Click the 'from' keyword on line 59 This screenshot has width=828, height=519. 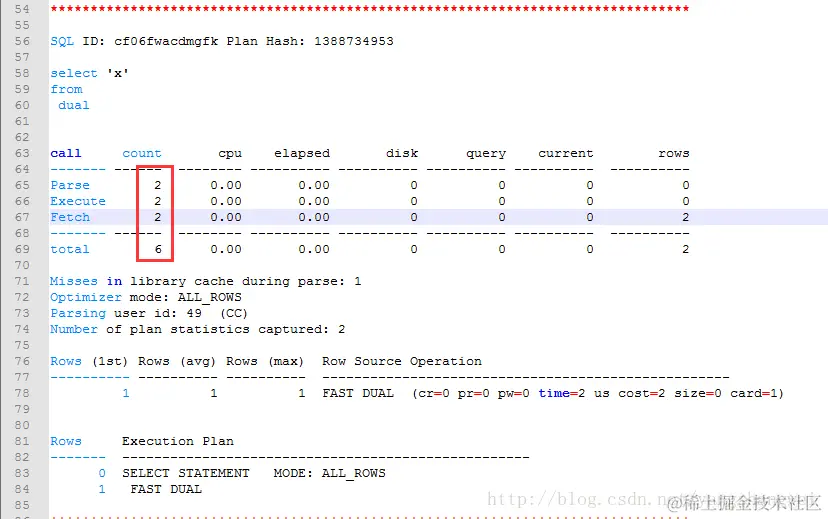(67, 89)
